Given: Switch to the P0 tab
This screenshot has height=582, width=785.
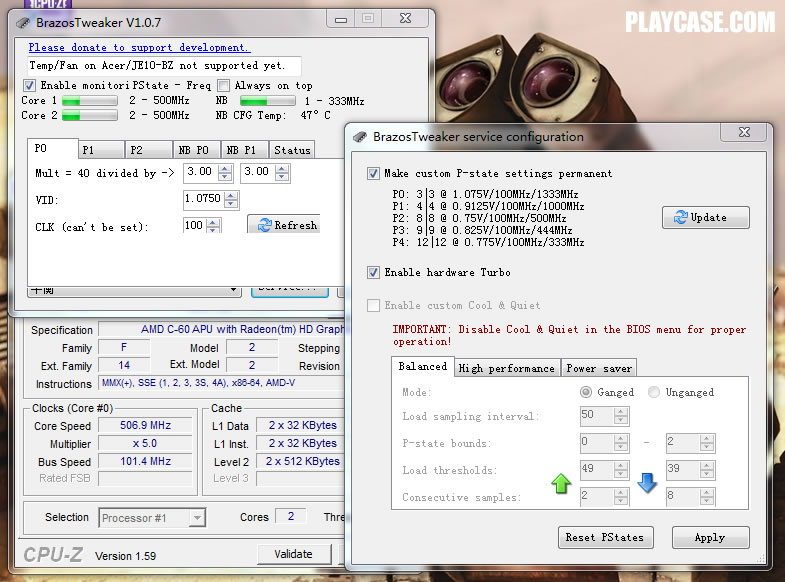Looking at the screenshot, I should click(53, 149).
